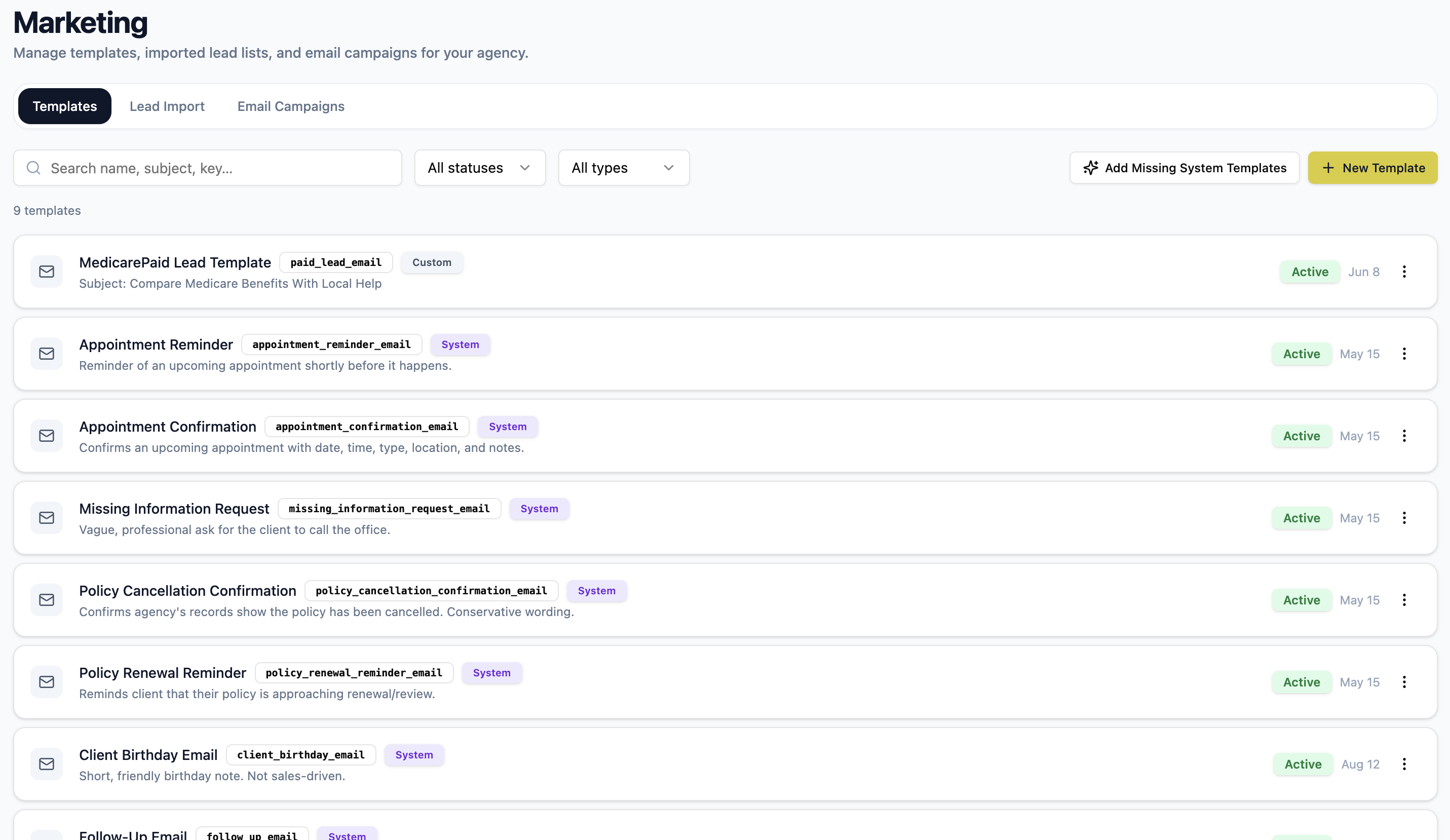This screenshot has height=840, width=1450.
Task: Switch to the Templates tab
Action: 64,106
